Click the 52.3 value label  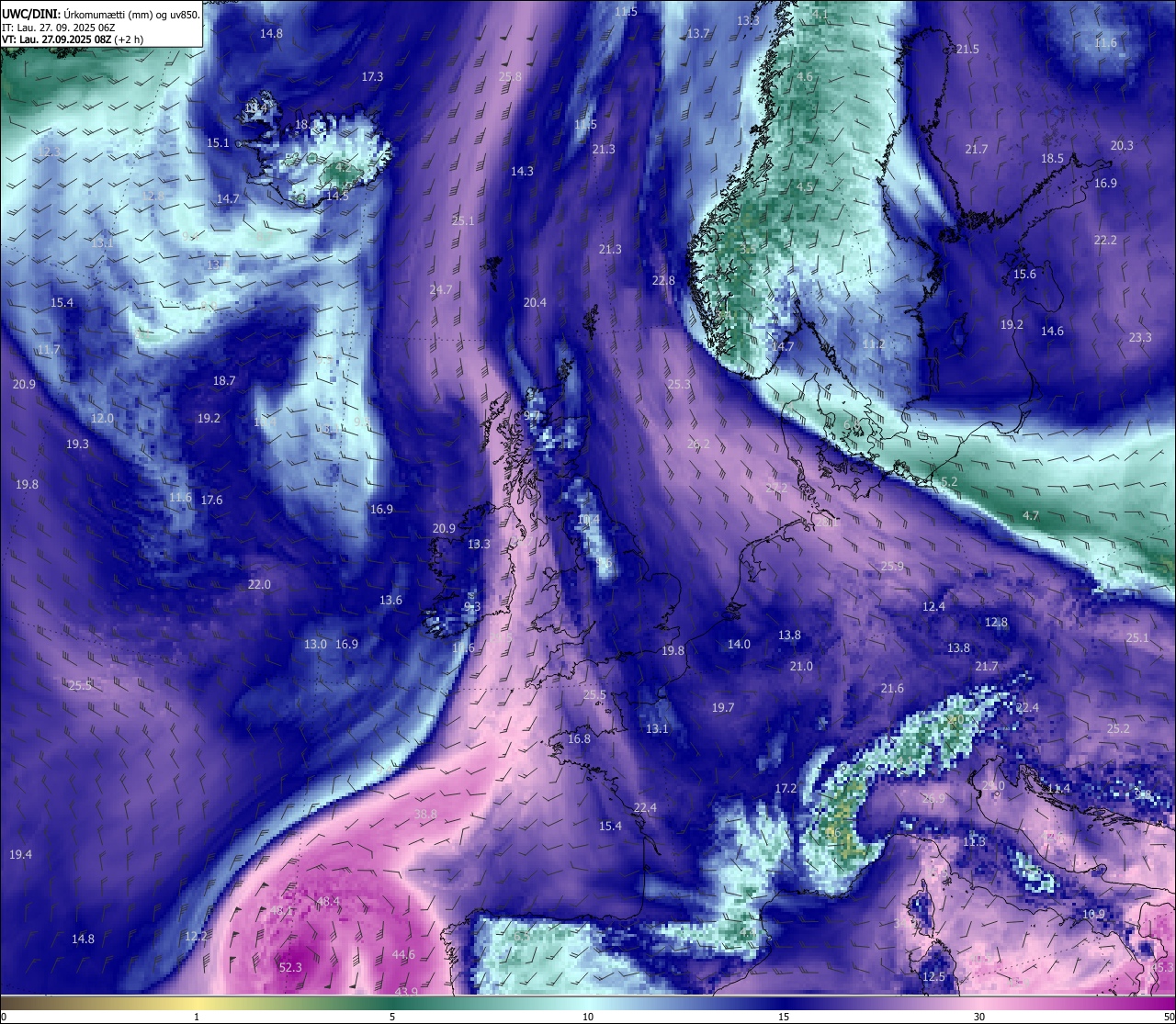tap(290, 967)
